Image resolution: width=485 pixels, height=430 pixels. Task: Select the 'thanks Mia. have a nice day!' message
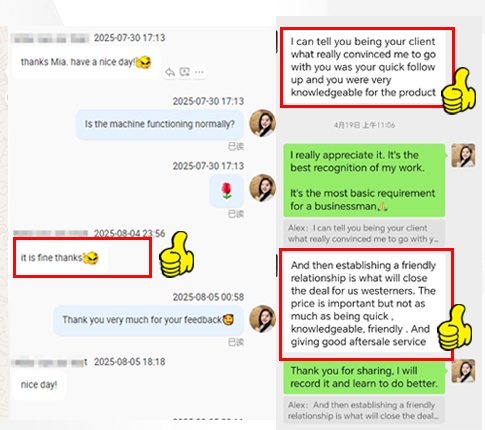click(x=86, y=62)
